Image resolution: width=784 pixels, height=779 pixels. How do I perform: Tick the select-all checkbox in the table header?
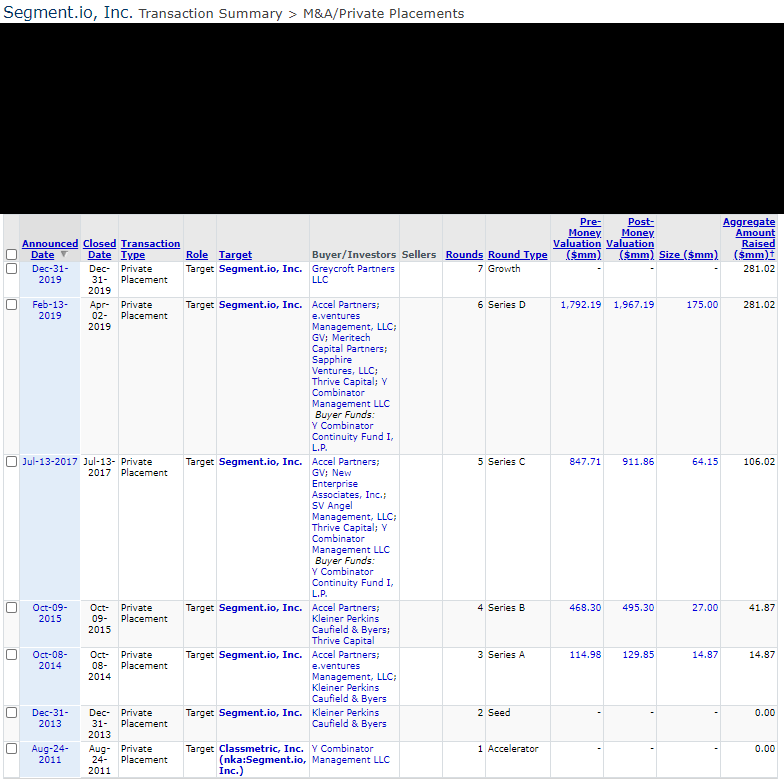click(12, 254)
